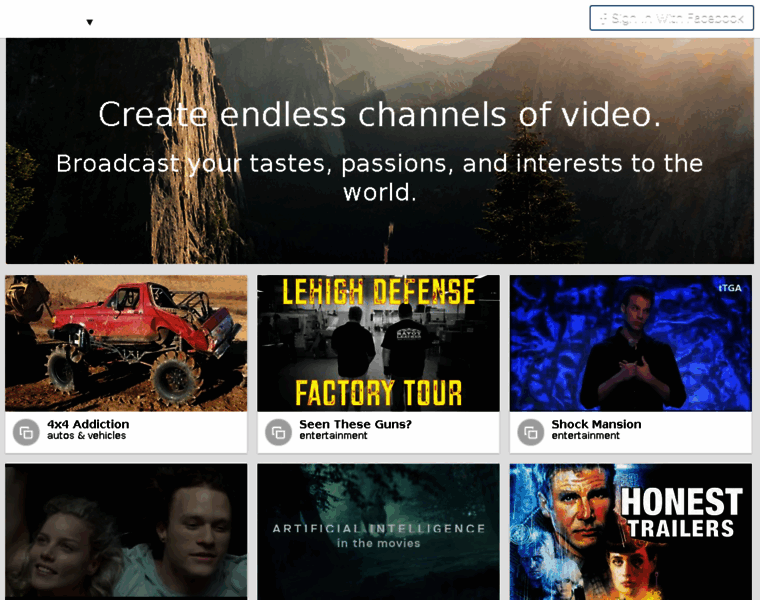This screenshot has height=600, width=760.
Task: Click the channel icon beside Seen These Guns?
Action: 278,432
